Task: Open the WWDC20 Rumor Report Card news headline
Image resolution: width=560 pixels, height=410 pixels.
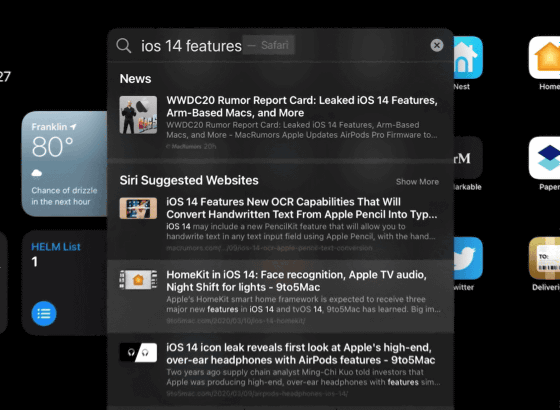Action: [x=302, y=106]
